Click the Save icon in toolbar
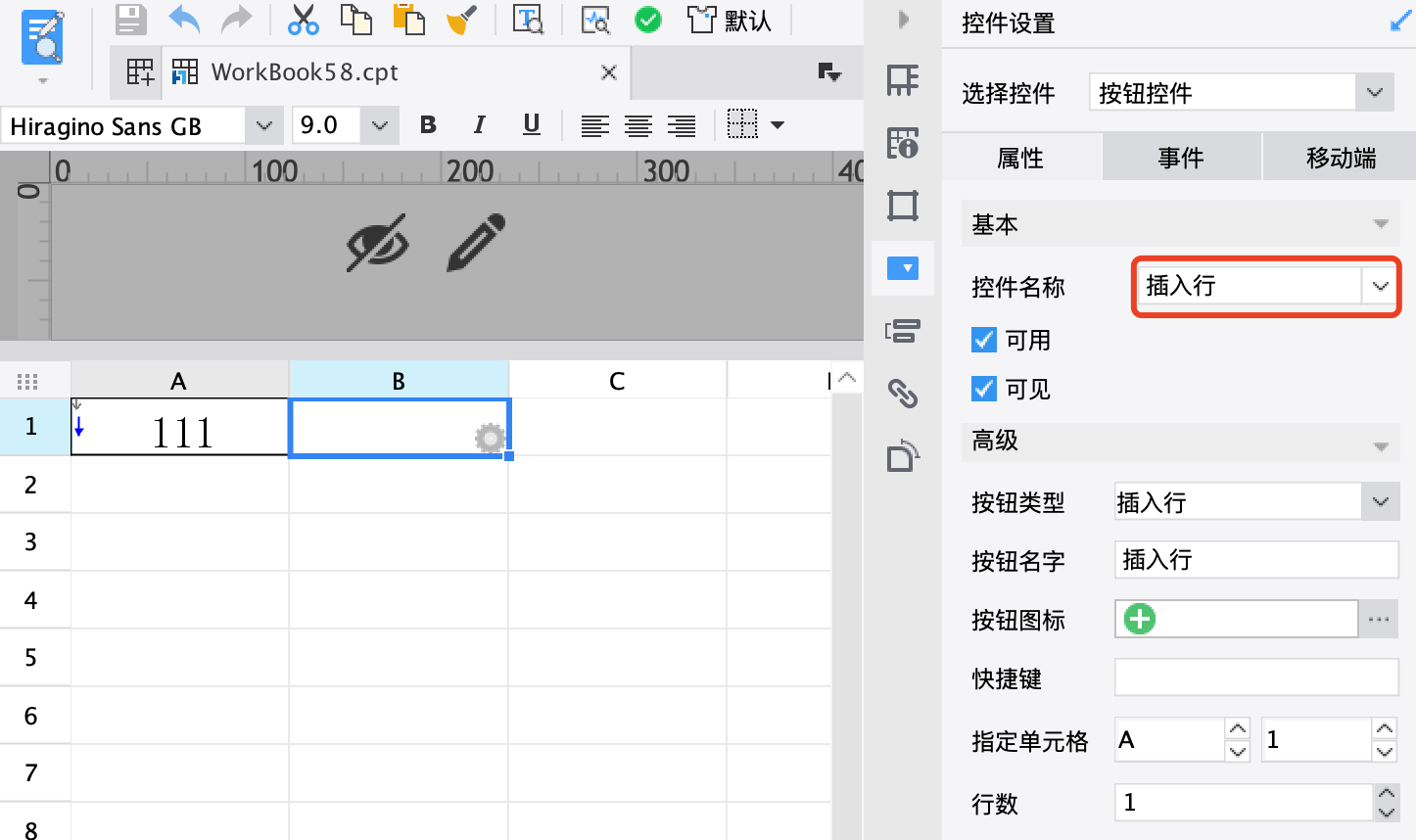 tap(130, 20)
